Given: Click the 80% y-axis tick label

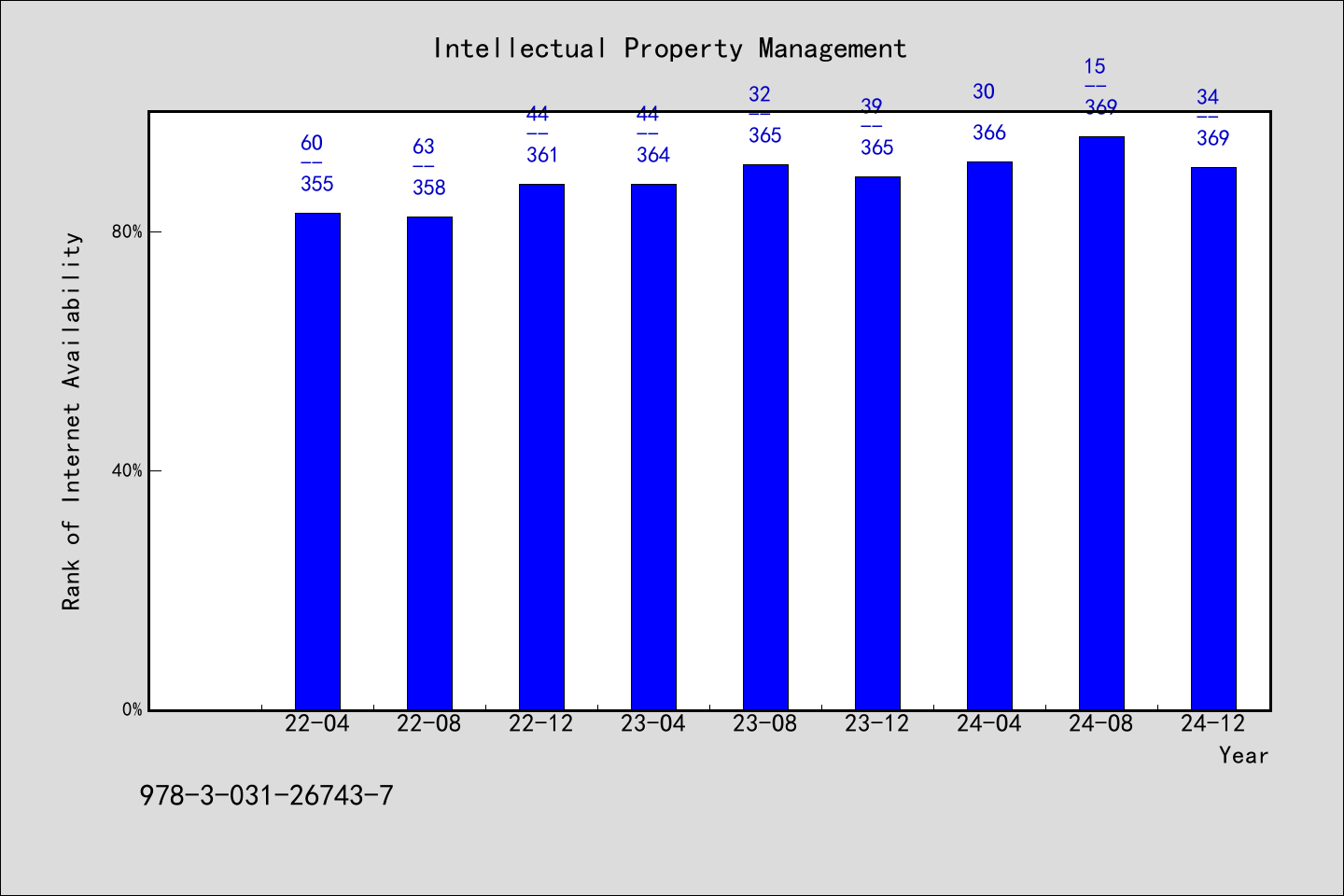Looking at the screenshot, I should pyautogui.click(x=127, y=231).
